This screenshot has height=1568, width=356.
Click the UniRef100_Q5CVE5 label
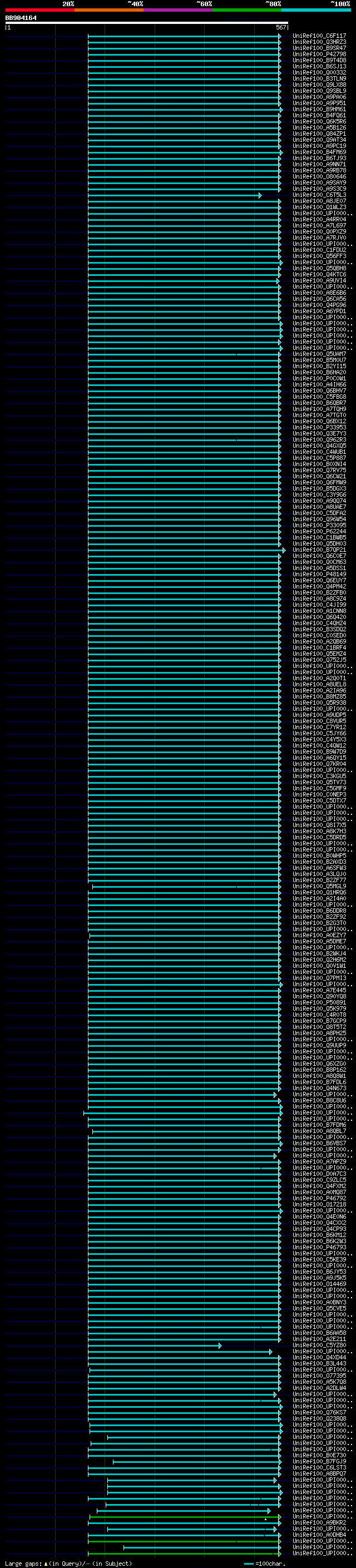(x=319, y=1308)
